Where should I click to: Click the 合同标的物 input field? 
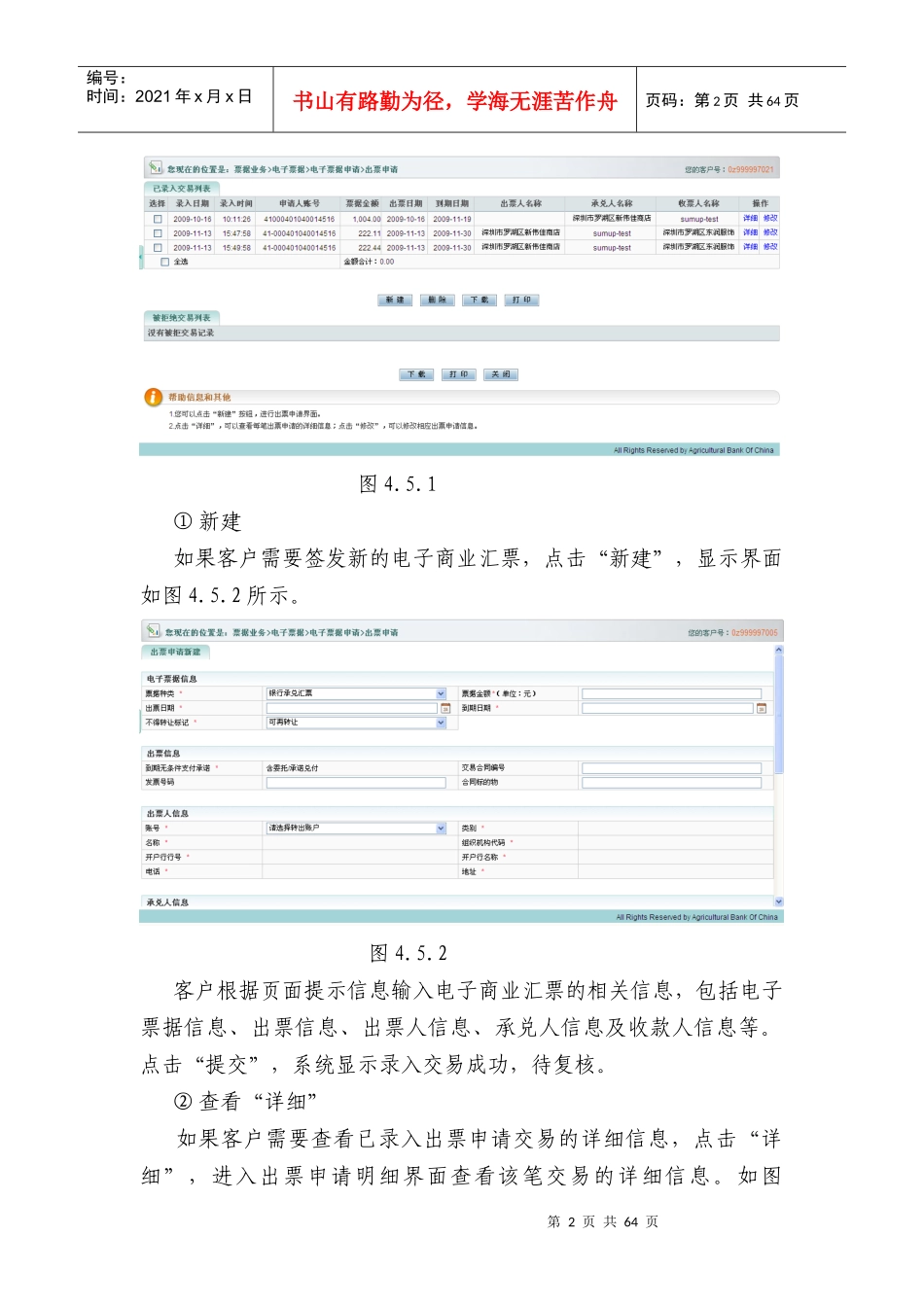pos(672,782)
